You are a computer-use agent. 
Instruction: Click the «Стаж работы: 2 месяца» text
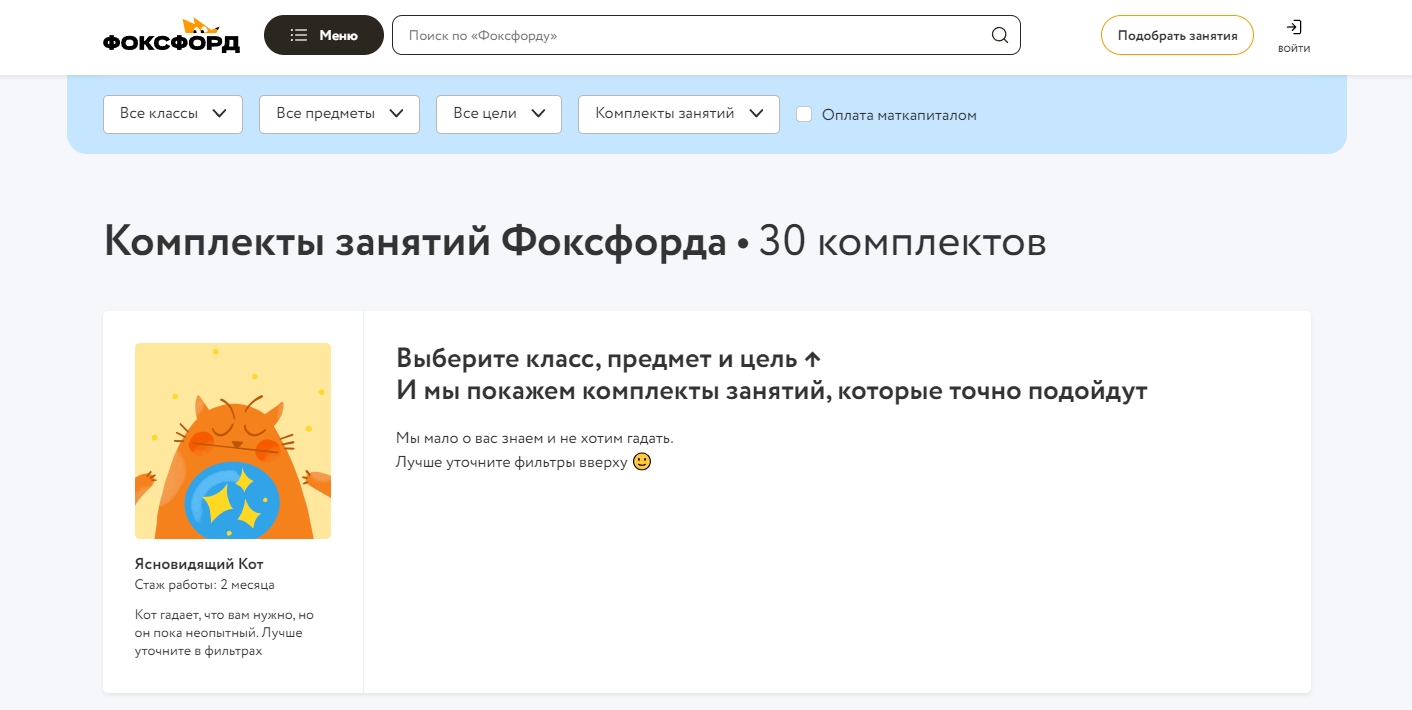pos(204,585)
